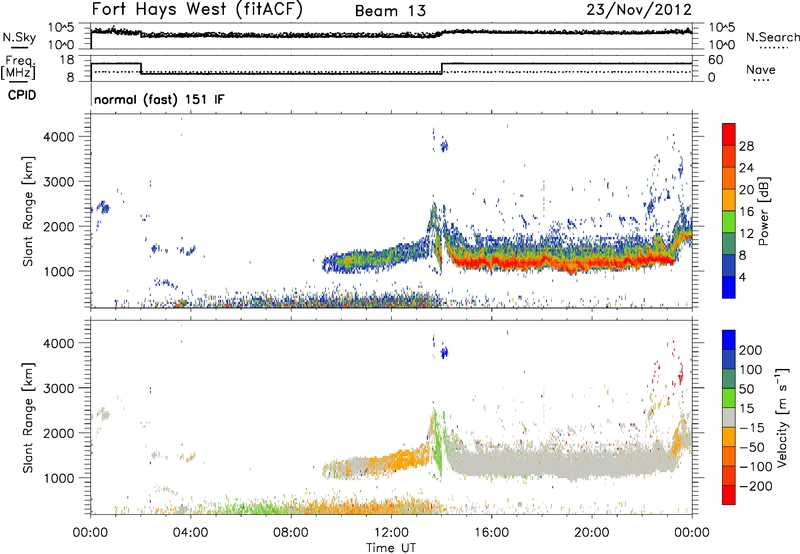Click the 'Time UT' axis title
The width and height of the screenshot is (800, 554).
pos(391,548)
